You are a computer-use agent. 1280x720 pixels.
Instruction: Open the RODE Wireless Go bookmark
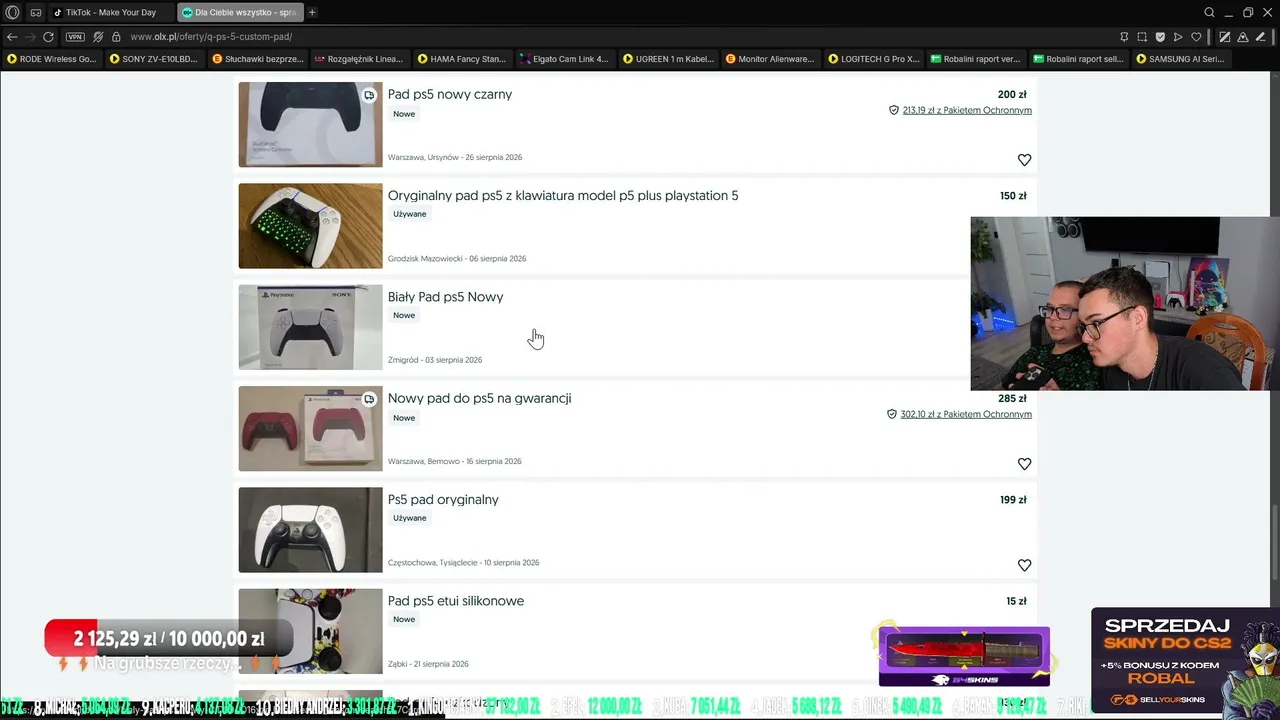pos(52,59)
